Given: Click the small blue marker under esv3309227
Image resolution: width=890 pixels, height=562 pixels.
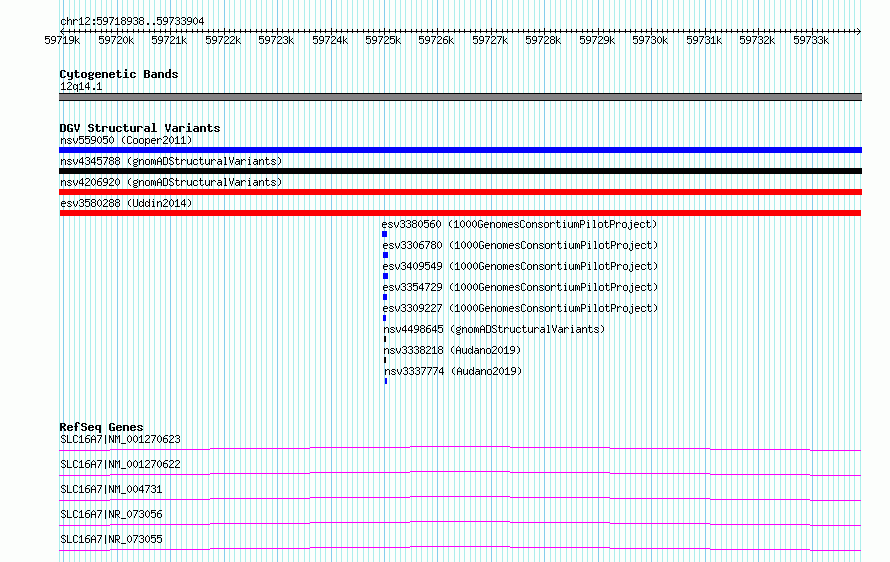Looking at the screenshot, I should pyautogui.click(x=385, y=318).
